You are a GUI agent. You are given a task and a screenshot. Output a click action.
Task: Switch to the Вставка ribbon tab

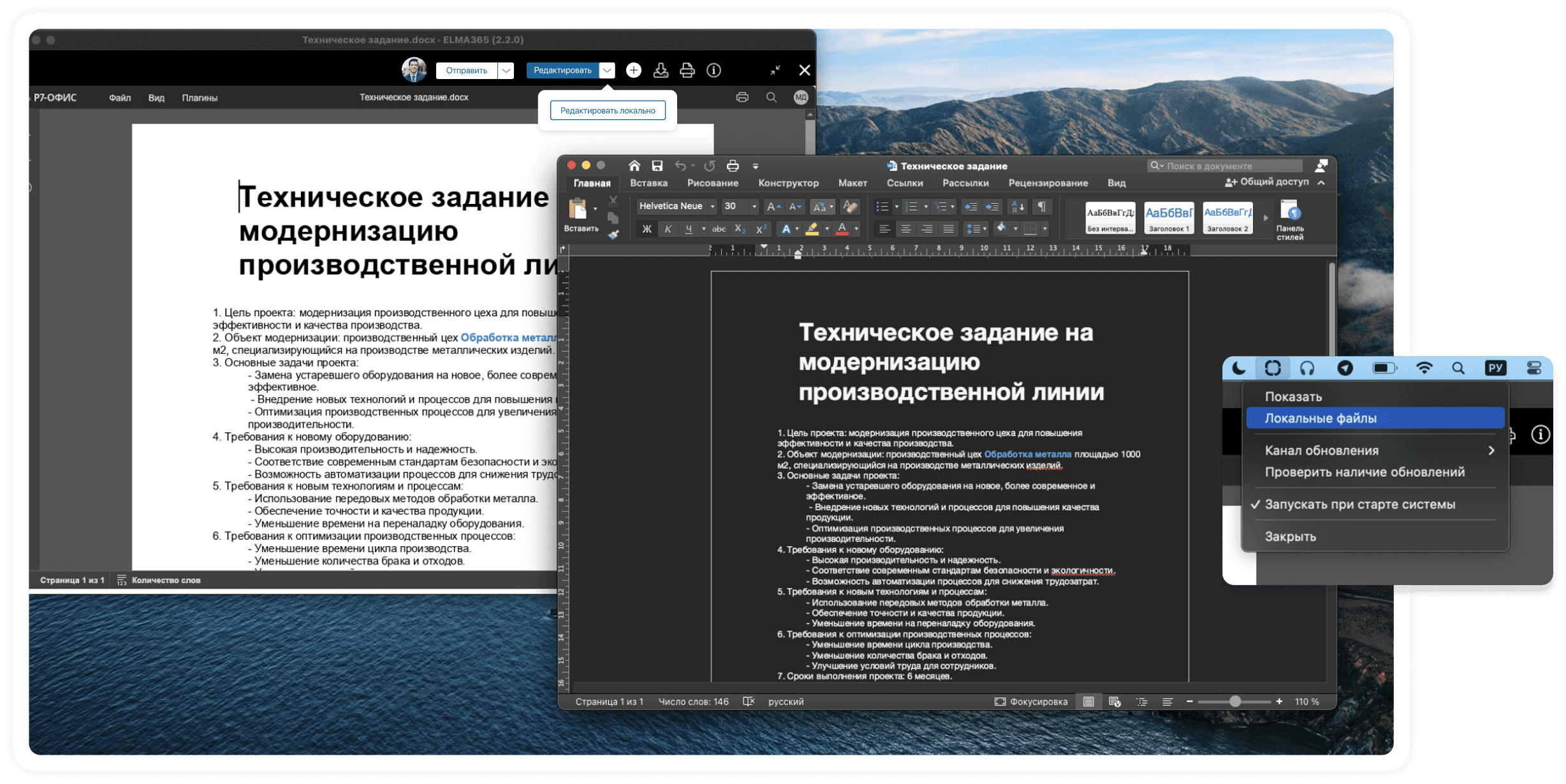649,183
